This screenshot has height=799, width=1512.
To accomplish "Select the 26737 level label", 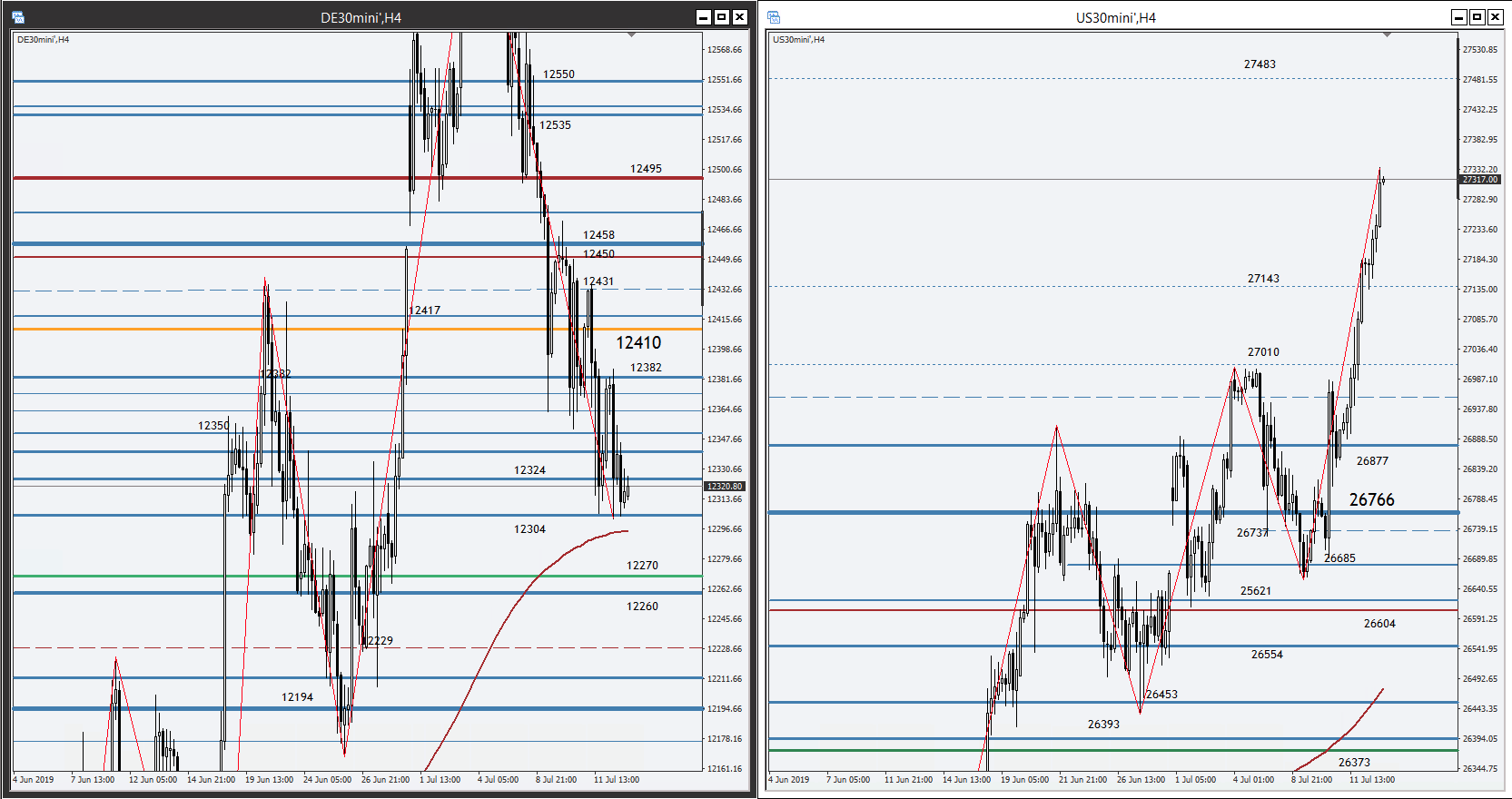I will pyautogui.click(x=1252, y=533).
